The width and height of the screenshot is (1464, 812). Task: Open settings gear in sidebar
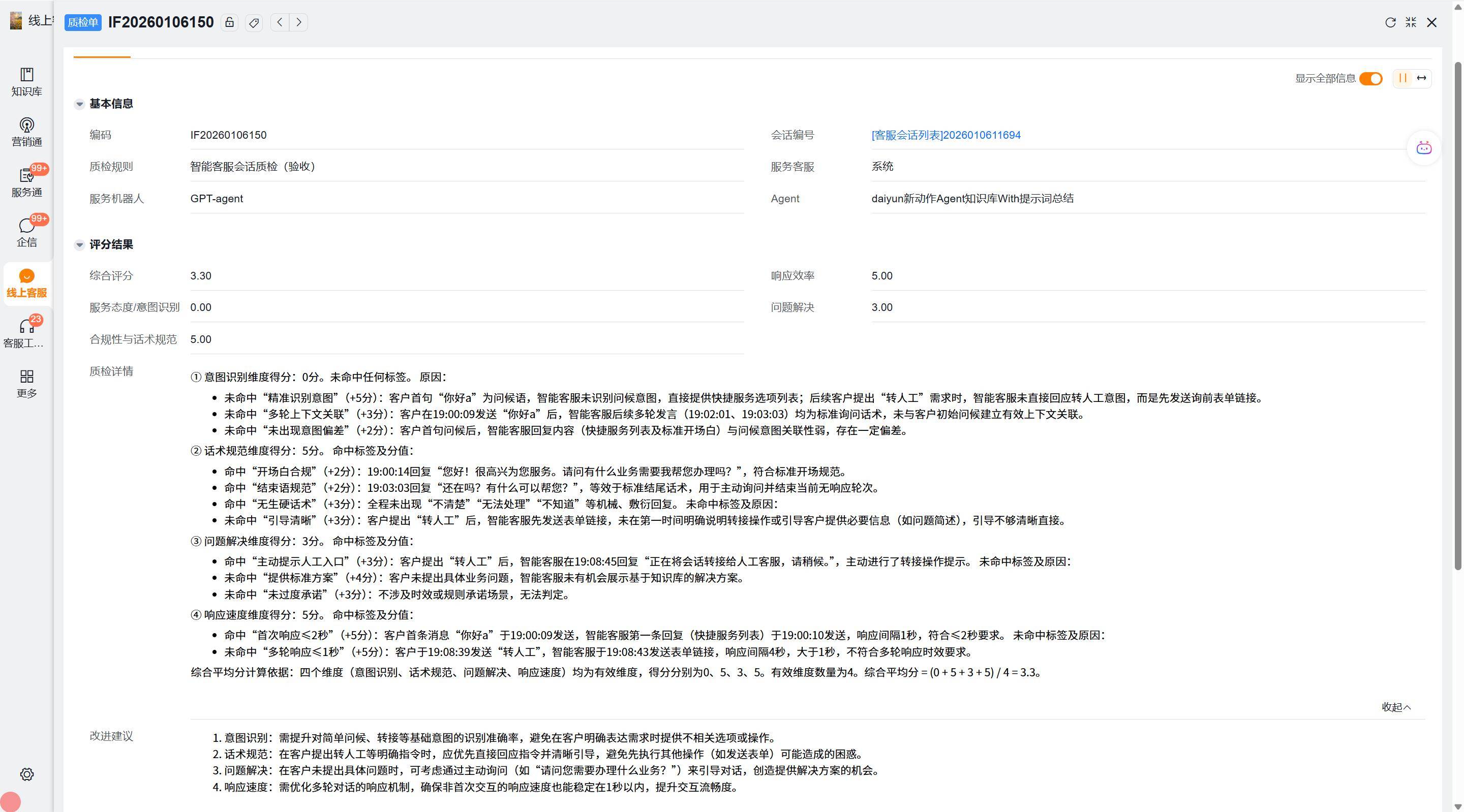click(x=27, y=774)
